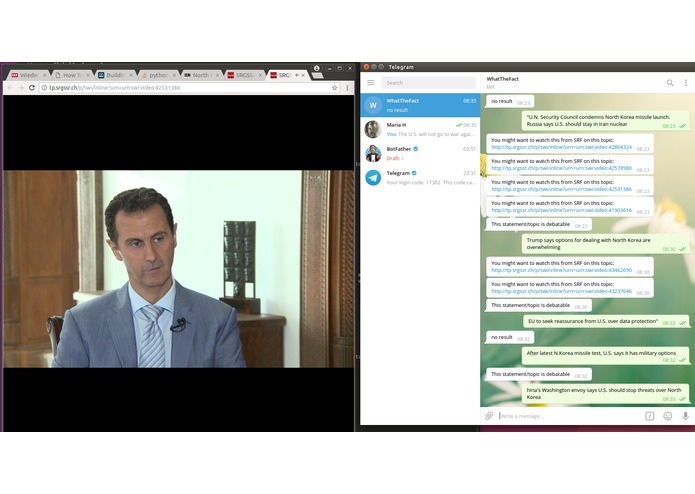Open SRF link ending video:42578980
The height and width of the screenshot is (494, 695).
tap(561, 168)
